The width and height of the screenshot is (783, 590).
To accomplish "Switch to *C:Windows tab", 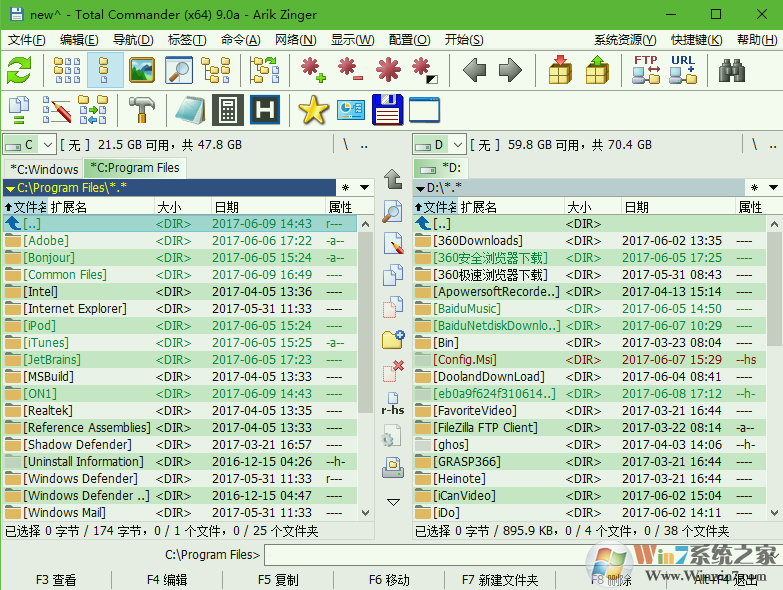I will tap(44, 169).
